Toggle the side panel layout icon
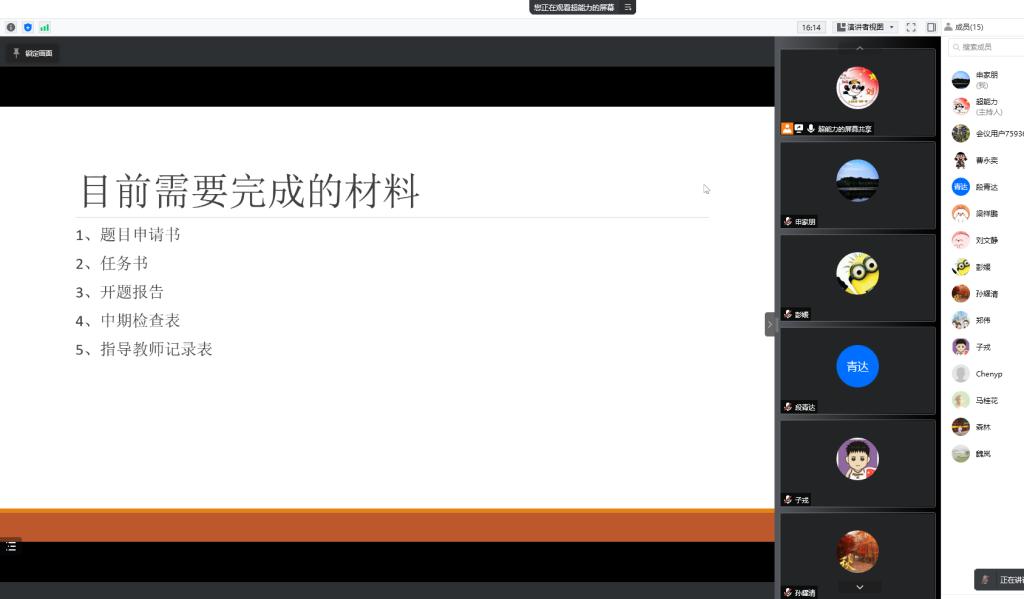 [931, 27]
